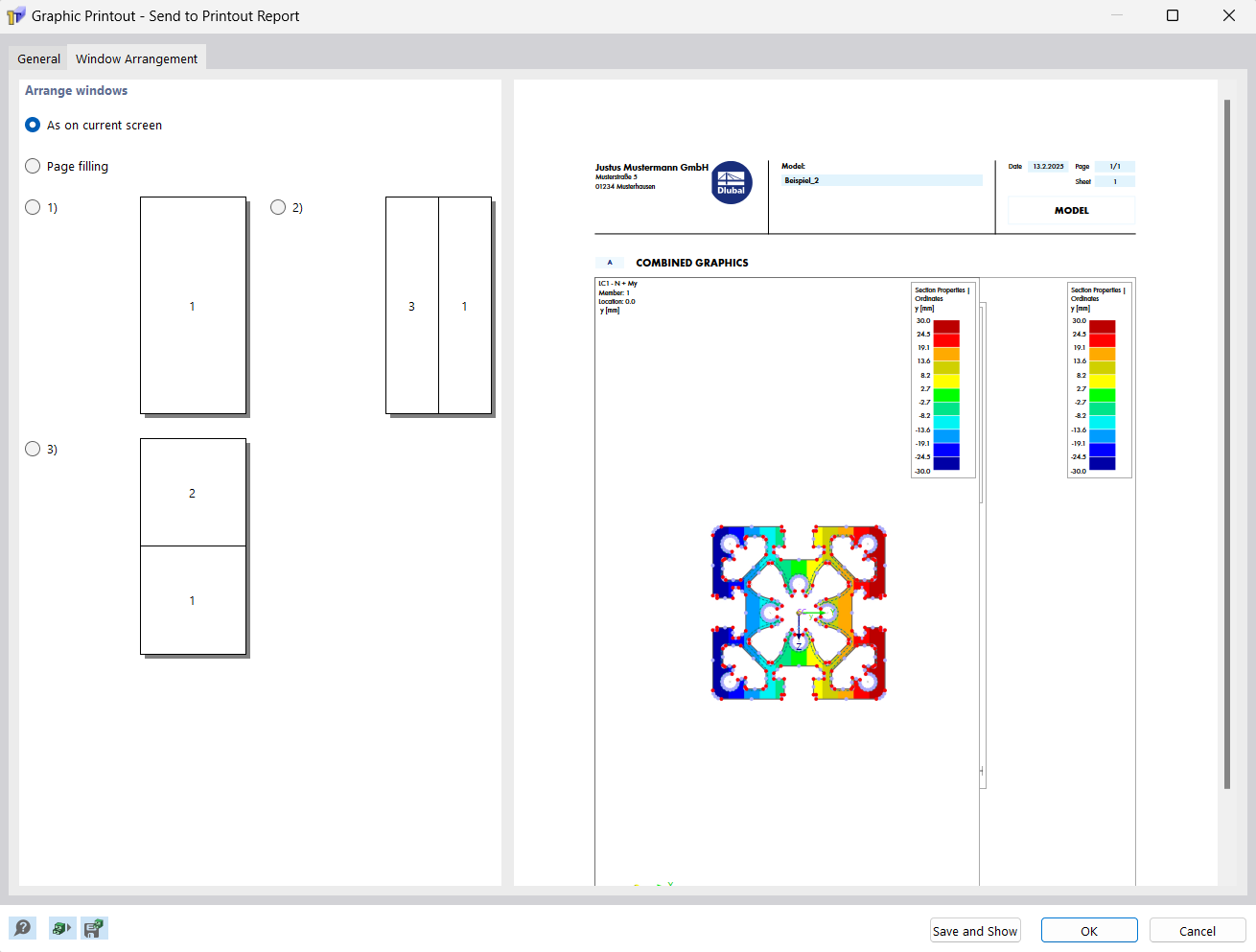Confirm the dialog with OK
This screenshot has height=952, width=1256.
tap(1089, 931)
